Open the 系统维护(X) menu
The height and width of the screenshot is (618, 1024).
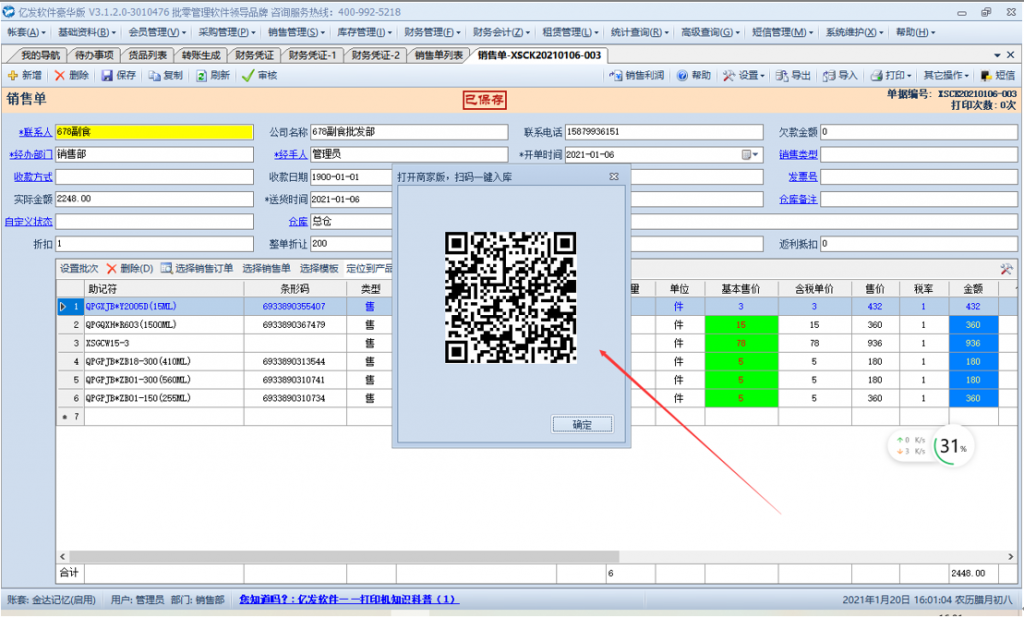coord(854,32)
